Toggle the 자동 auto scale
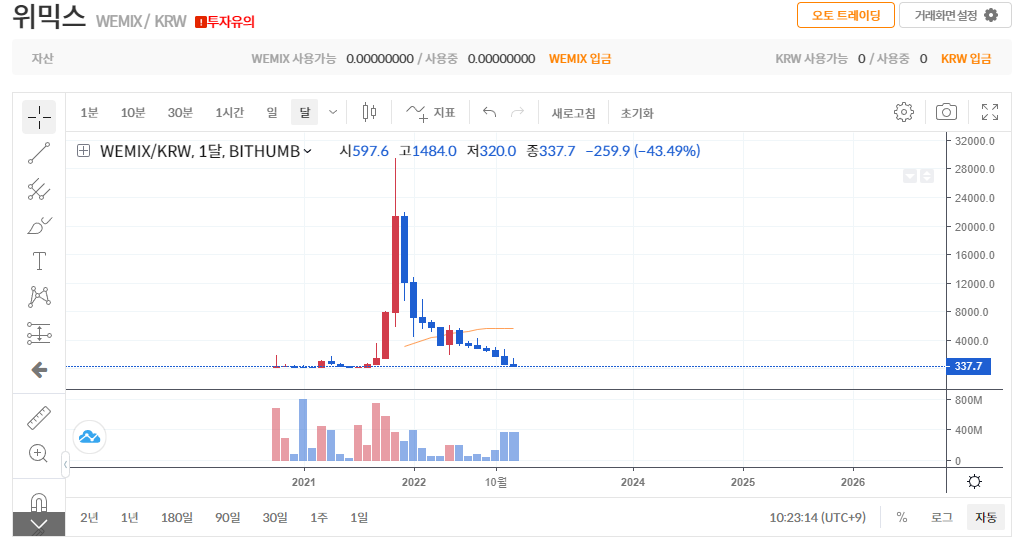This screenshot has width=1020, height=547. pyautogui.click(x=986, y=518)
